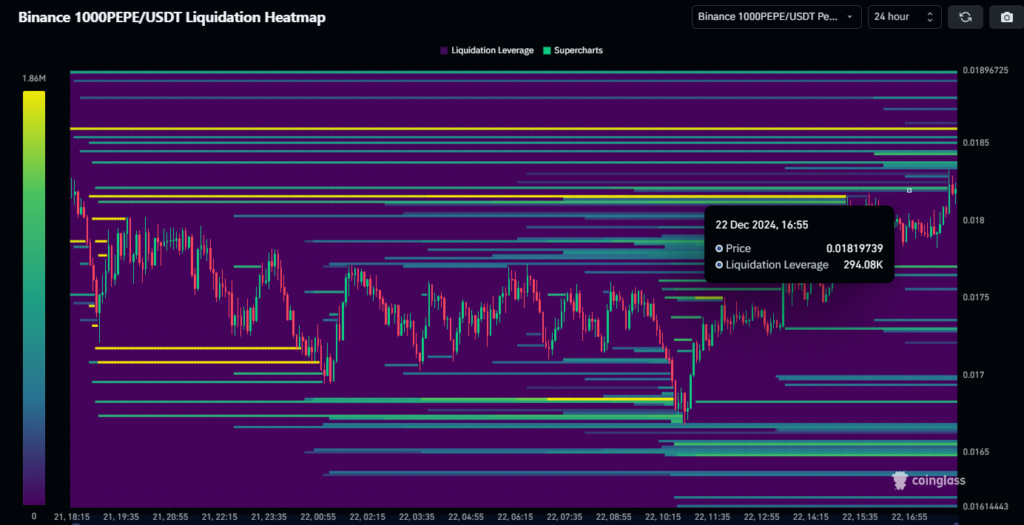Open the Binance 1000PEPE/USDT pair dropdown
The height and width of the screenshot is (525, 1024).
776,17
